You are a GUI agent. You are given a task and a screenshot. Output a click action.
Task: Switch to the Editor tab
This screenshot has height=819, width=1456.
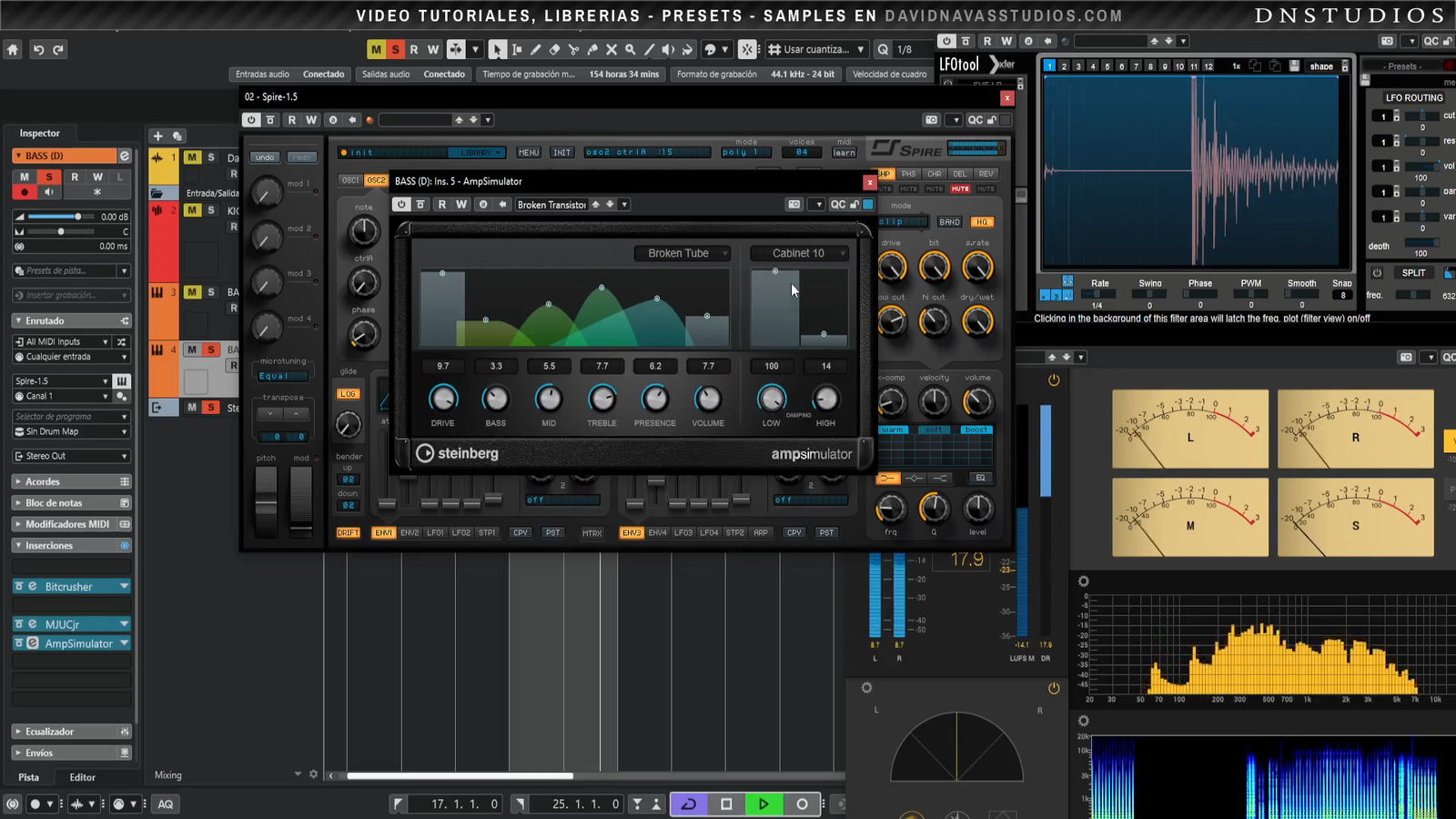click(82, 777)
